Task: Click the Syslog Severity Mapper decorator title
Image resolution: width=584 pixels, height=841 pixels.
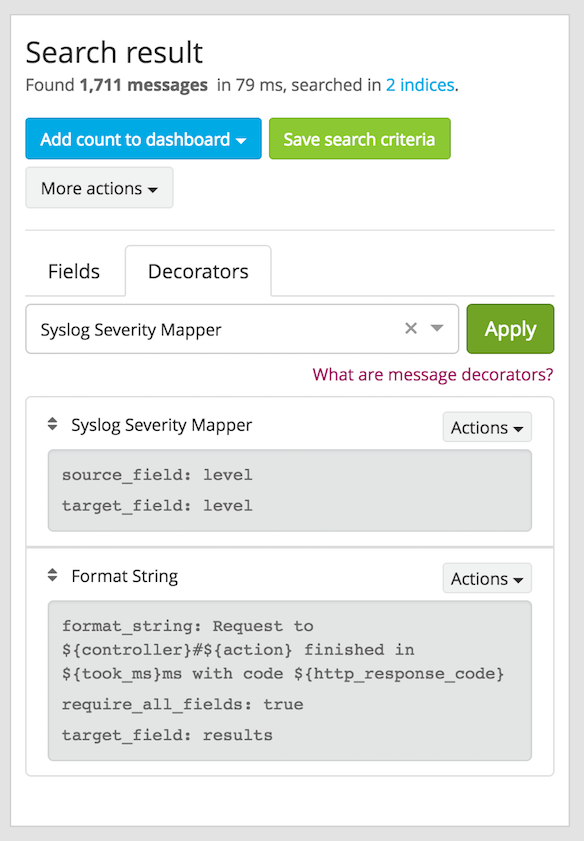Action: click(x=161, y=425)
